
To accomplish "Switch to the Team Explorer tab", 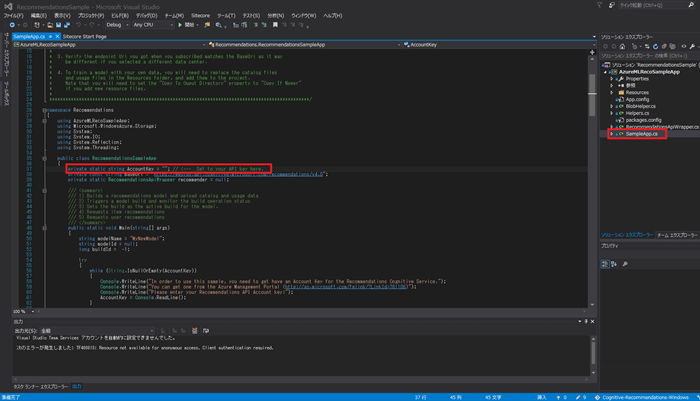I will (x=677, y=235).
